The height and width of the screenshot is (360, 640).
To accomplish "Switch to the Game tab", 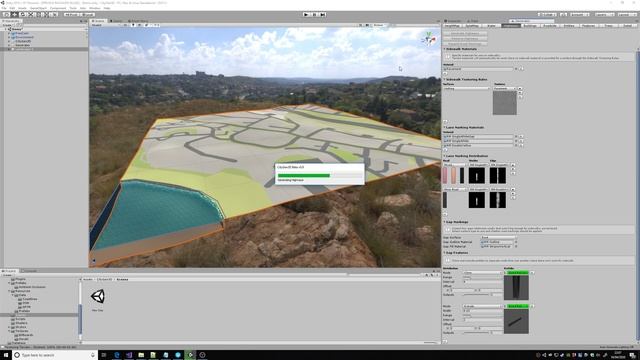I will pyautogui.click(x=116, y=21).
